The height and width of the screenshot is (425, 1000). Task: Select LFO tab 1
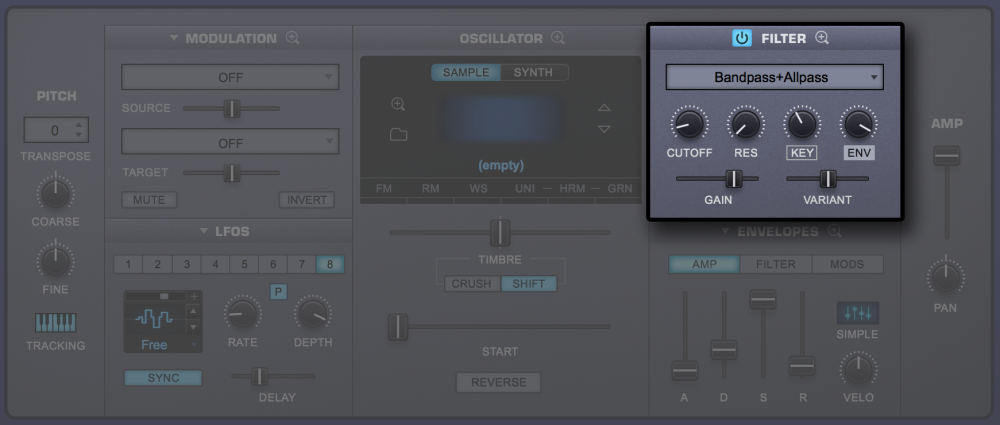click(129, 264)
